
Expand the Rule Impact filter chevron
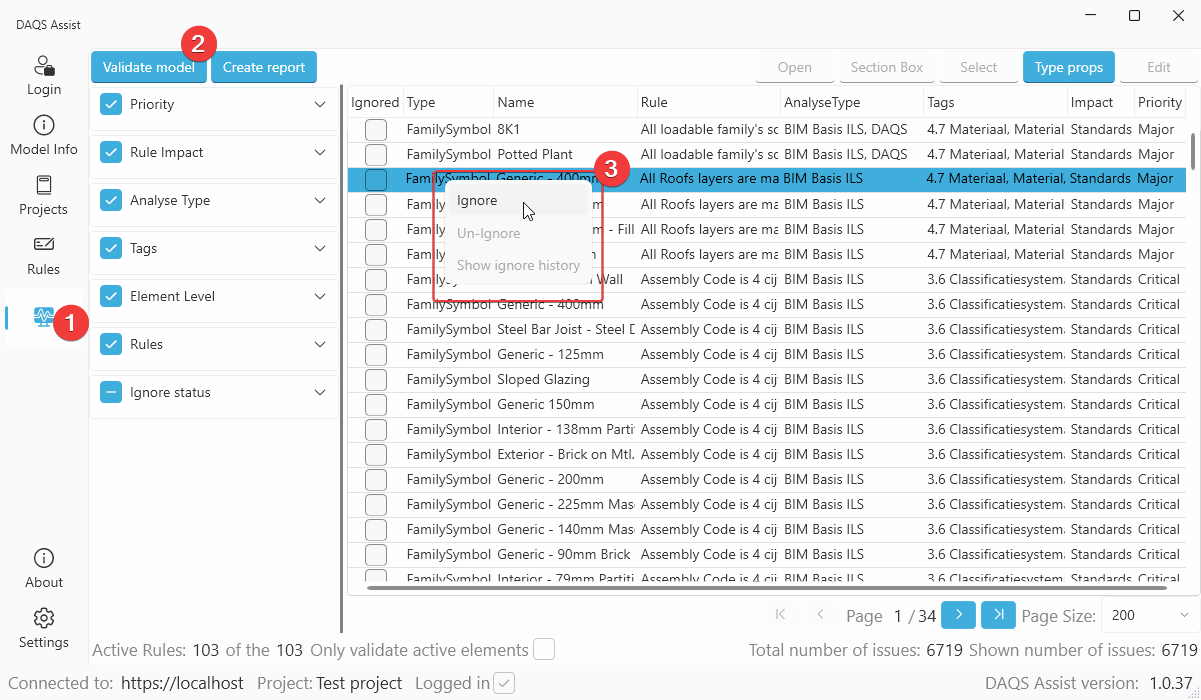320,152
